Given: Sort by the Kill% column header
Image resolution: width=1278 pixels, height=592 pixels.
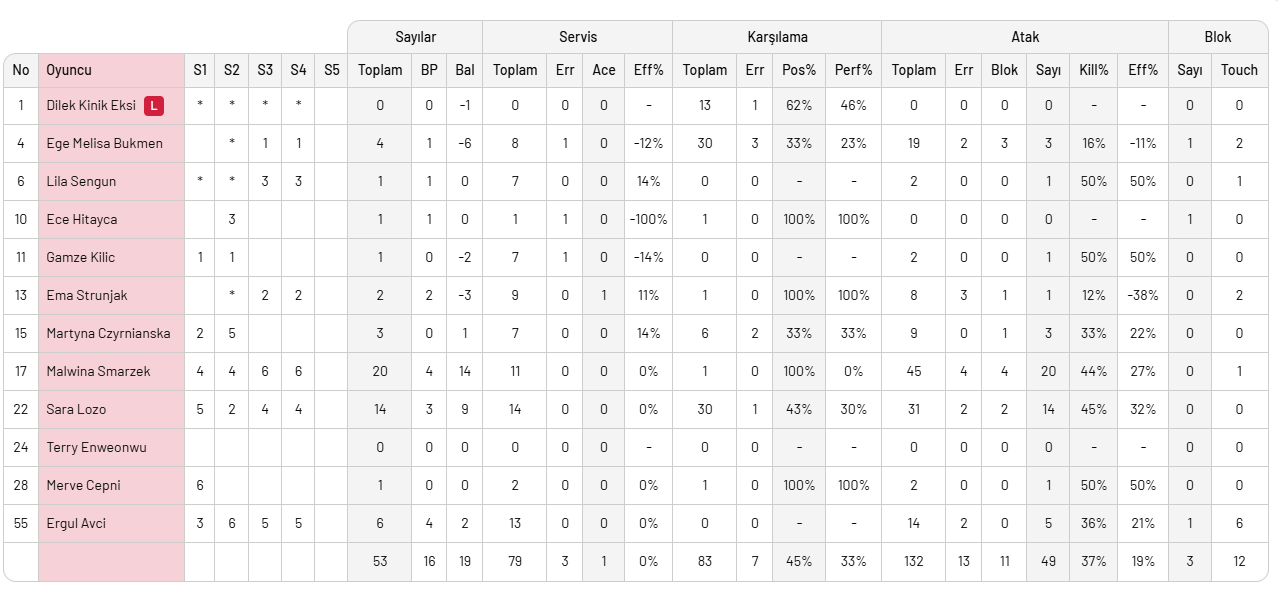Looking at the screenshot, I should (x=1094, y=70).
